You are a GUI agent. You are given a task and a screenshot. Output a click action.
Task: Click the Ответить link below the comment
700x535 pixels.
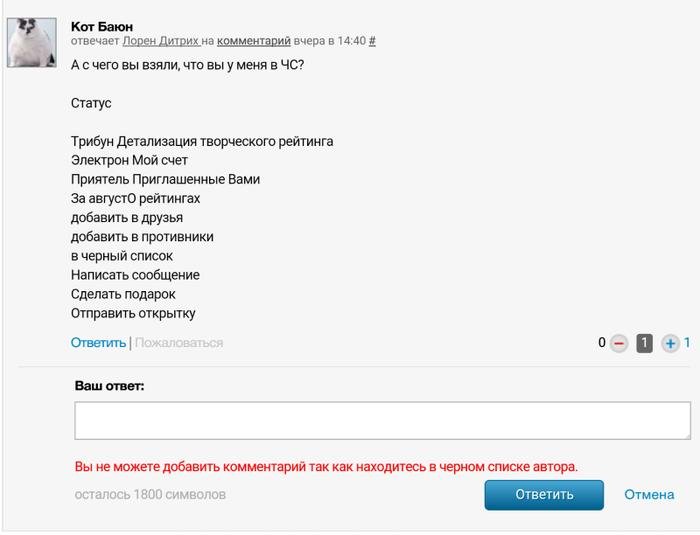pos(98,343)
